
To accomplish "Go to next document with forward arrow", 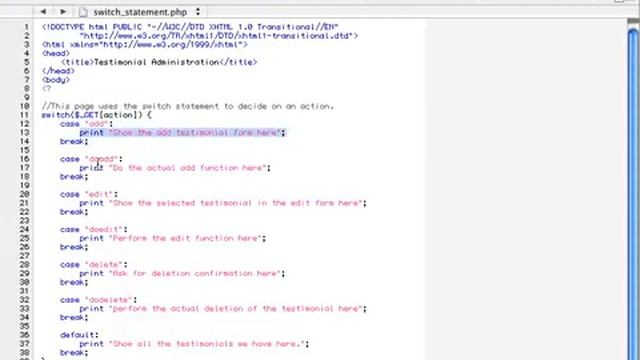I will (x=63, y=12).
